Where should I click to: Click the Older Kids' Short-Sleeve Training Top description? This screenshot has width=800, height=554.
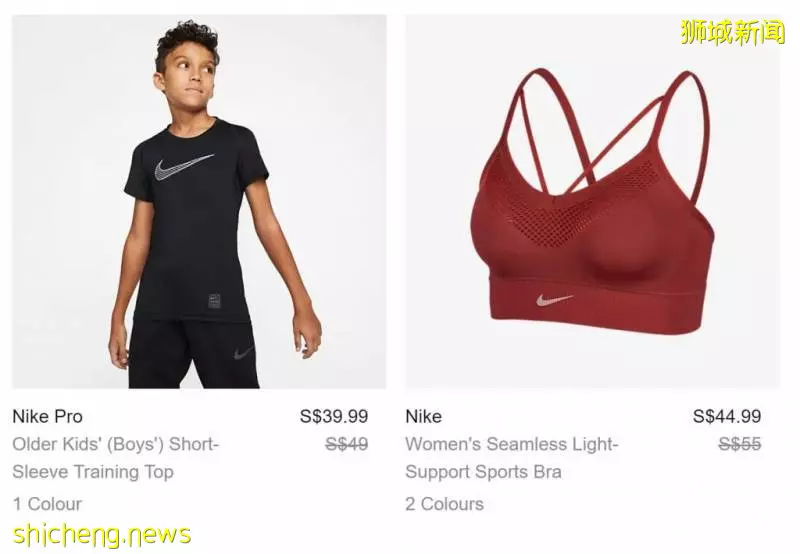coord(115,458)
